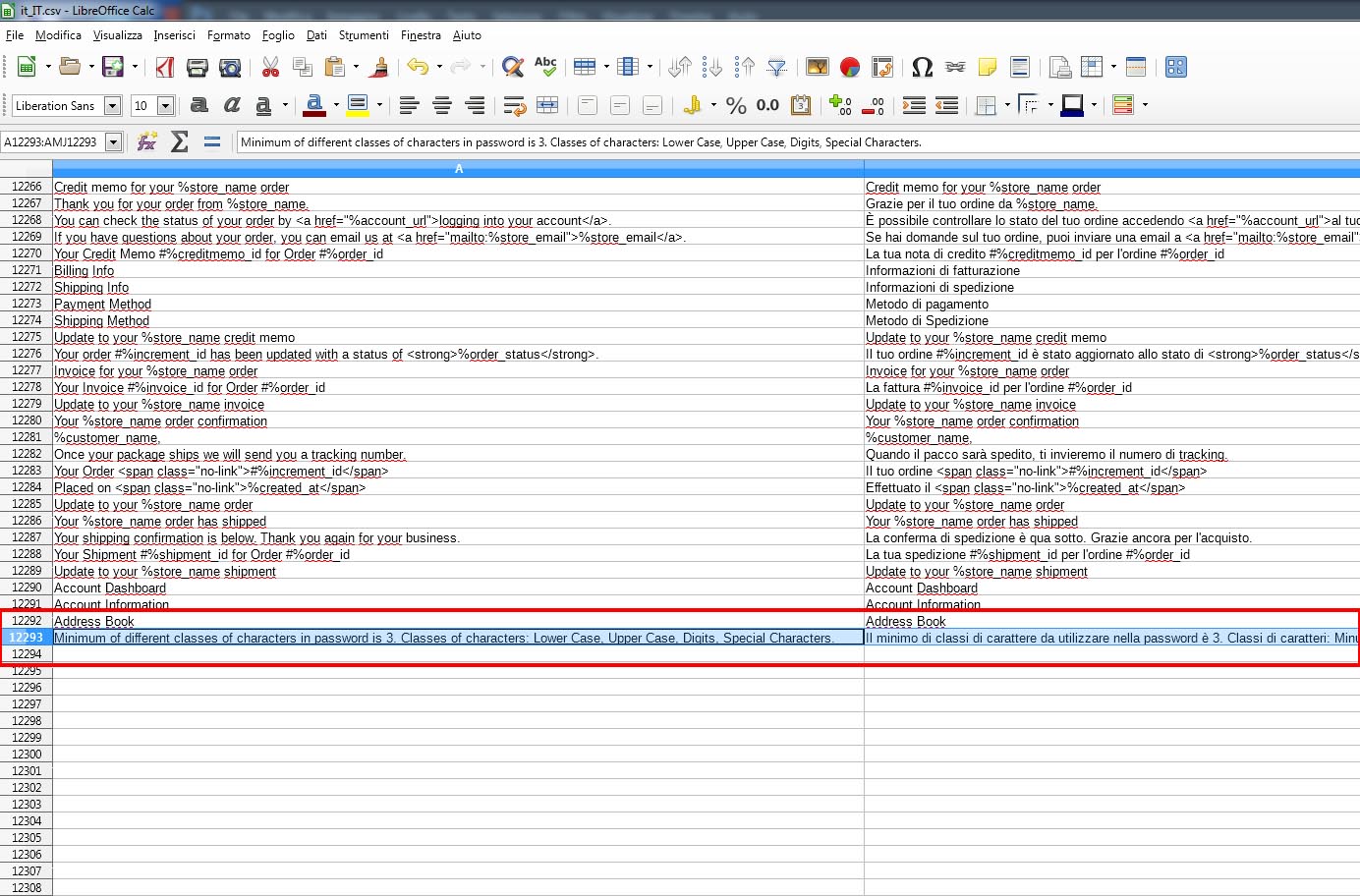This screenshot has height=896, width=1360.
Task: Toggle Bold formatting
Action: click(x=198, y=105)
